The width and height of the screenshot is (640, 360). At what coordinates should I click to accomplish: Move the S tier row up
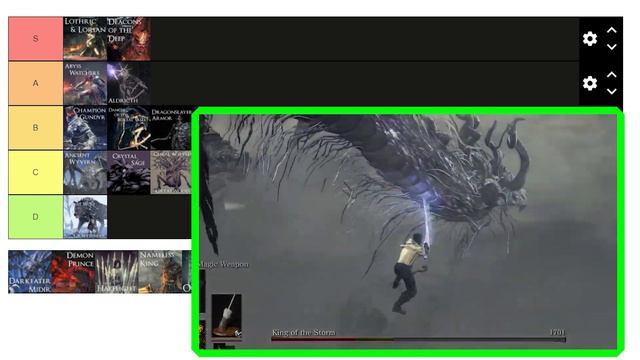pos(611,30)
